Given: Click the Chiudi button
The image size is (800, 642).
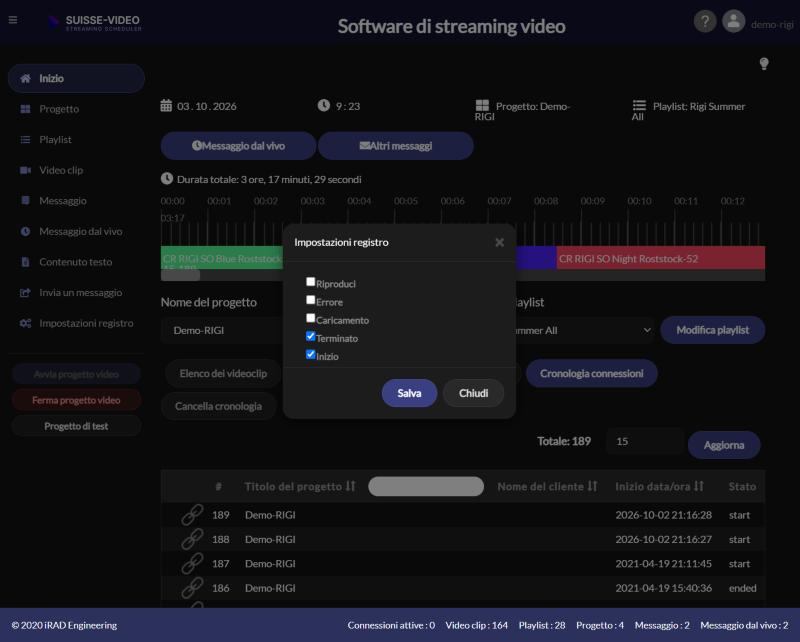Looking at the screenshot, I should 473,393.
